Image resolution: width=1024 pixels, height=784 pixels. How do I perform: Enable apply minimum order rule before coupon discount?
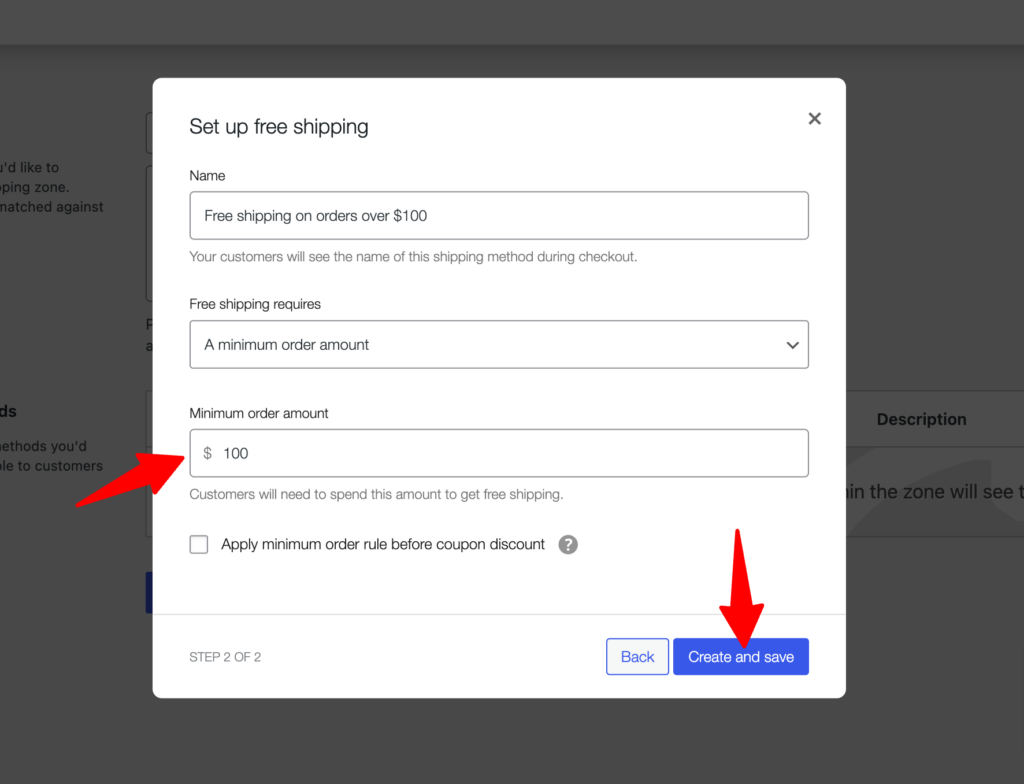(198, 544)
